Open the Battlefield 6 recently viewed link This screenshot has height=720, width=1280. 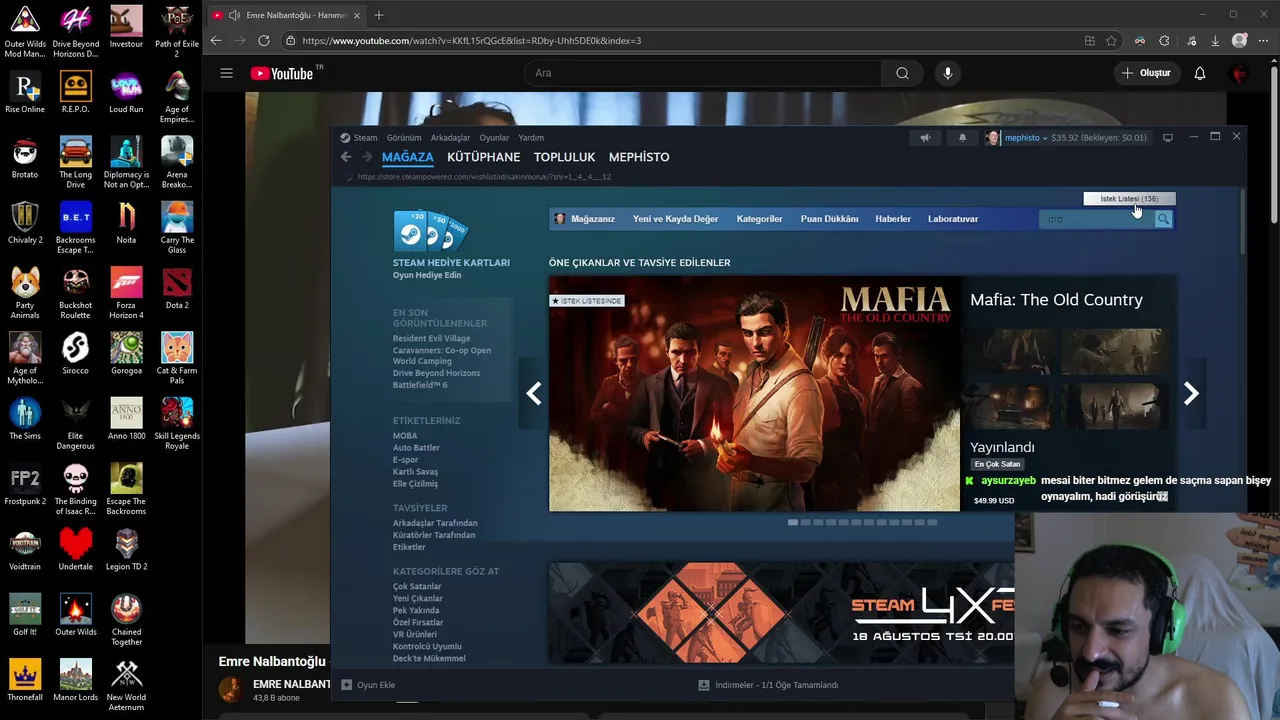coord(420,385)
